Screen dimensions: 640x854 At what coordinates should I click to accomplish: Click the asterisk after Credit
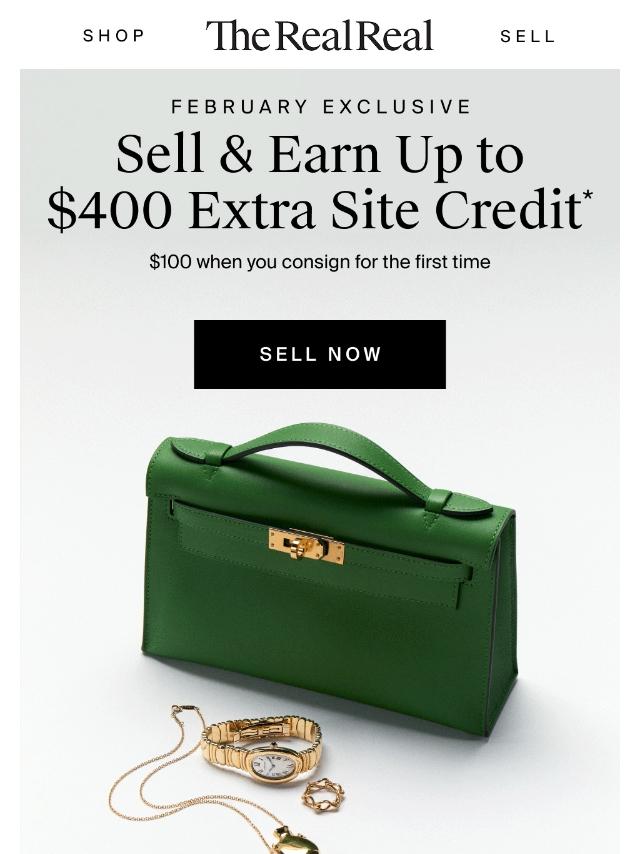point(588,196)
